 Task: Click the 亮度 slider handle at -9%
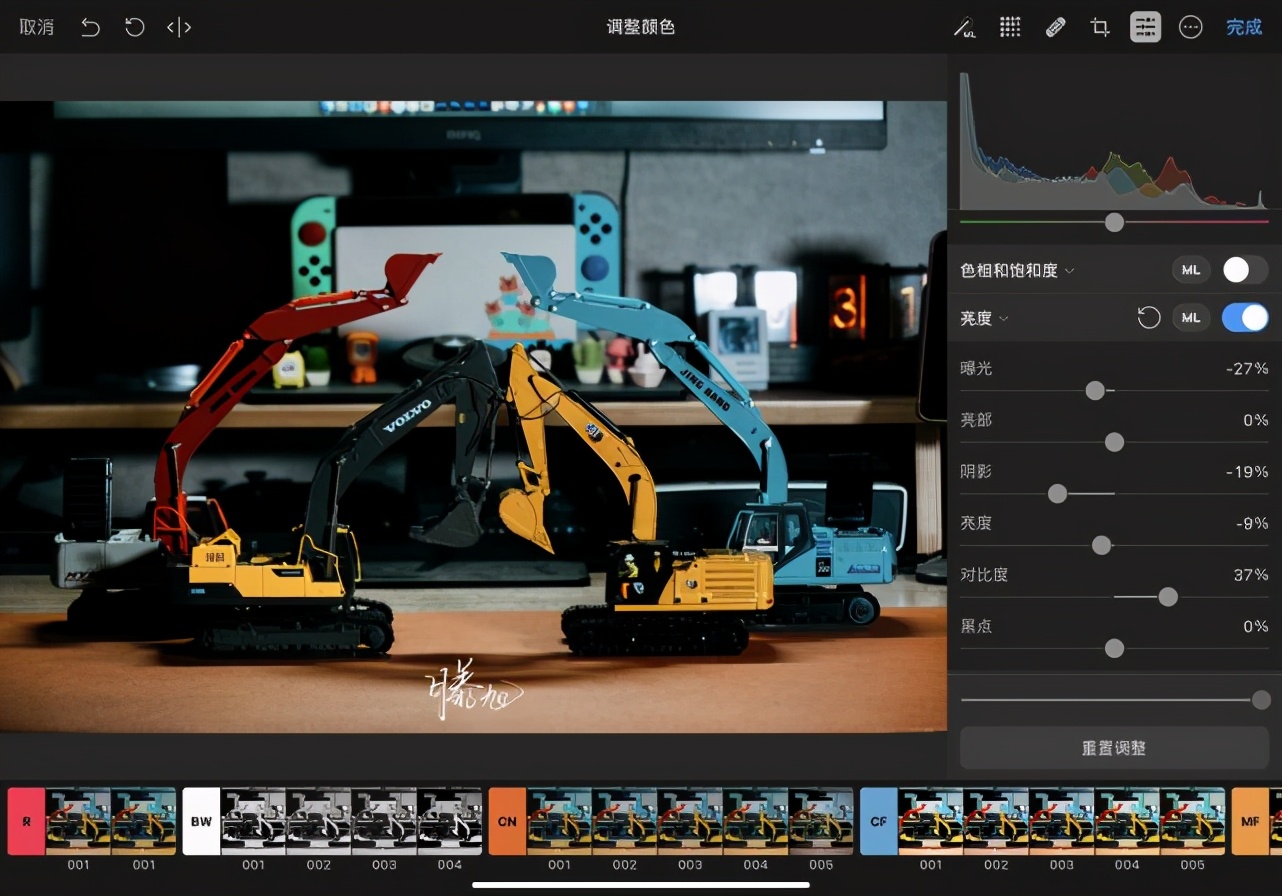coord(1101,545)
